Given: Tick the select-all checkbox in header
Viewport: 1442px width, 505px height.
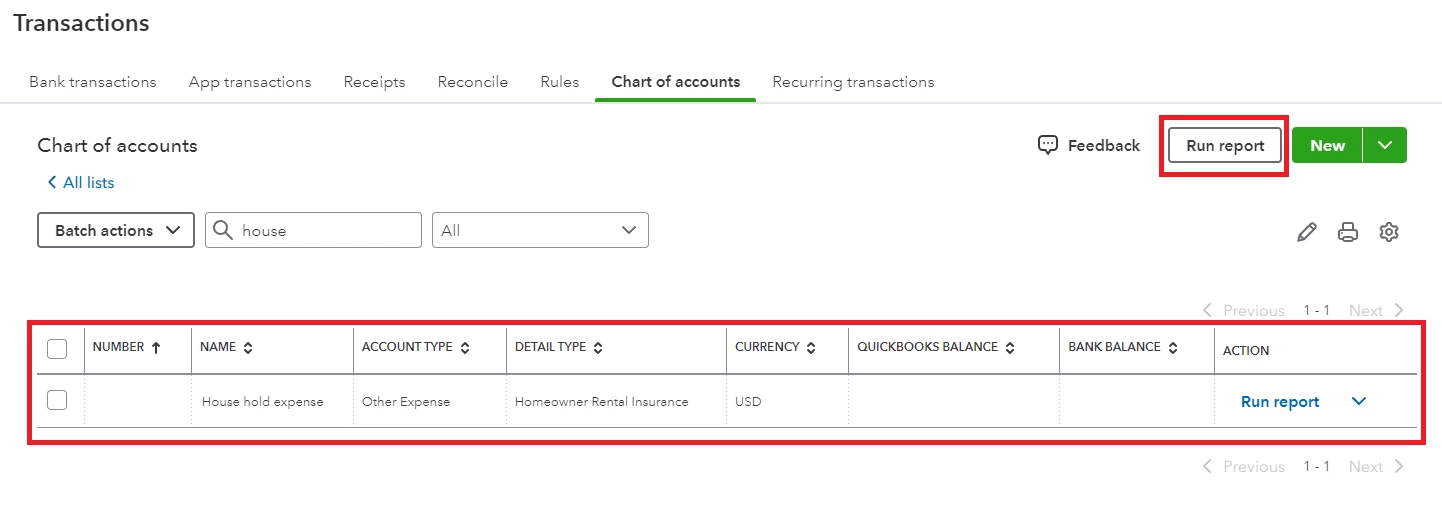Looking at the screenshot, I should click(58, 349).
